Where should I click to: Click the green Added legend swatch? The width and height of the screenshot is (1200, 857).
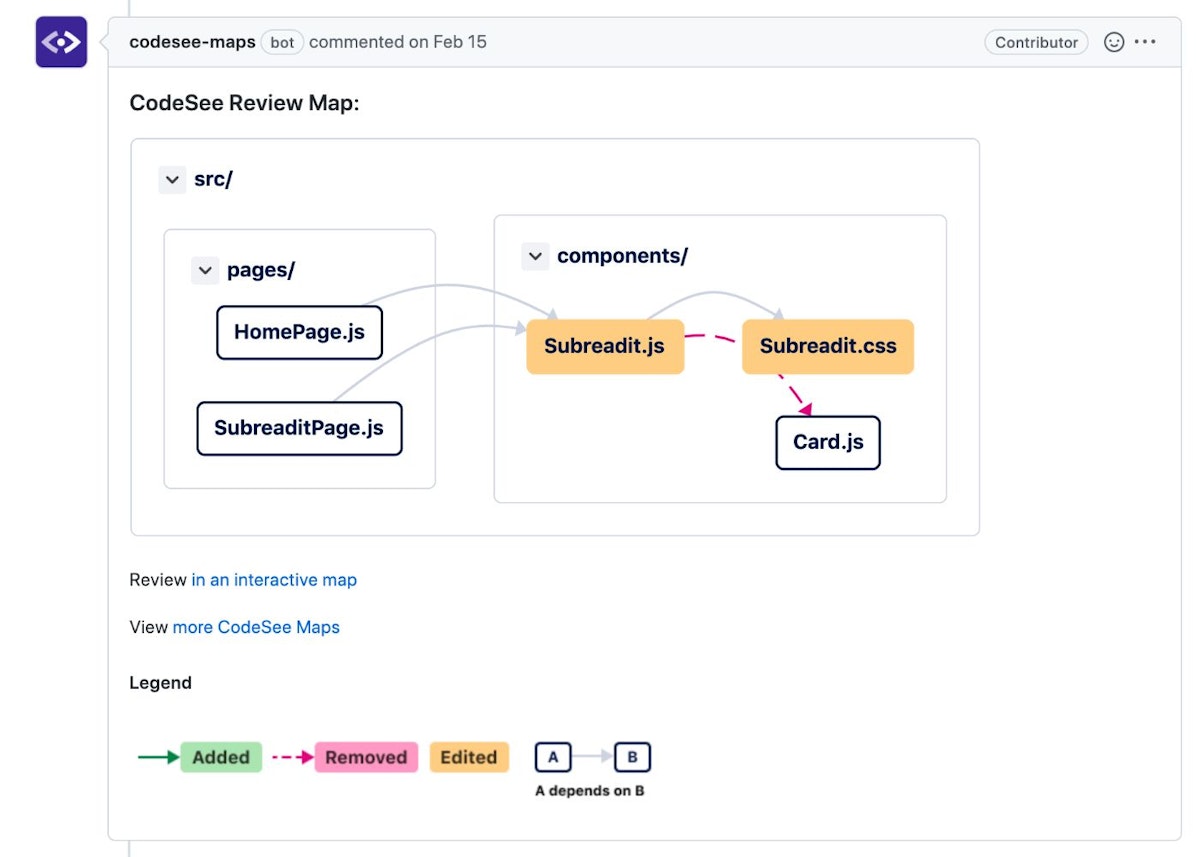tap(221, 757)
